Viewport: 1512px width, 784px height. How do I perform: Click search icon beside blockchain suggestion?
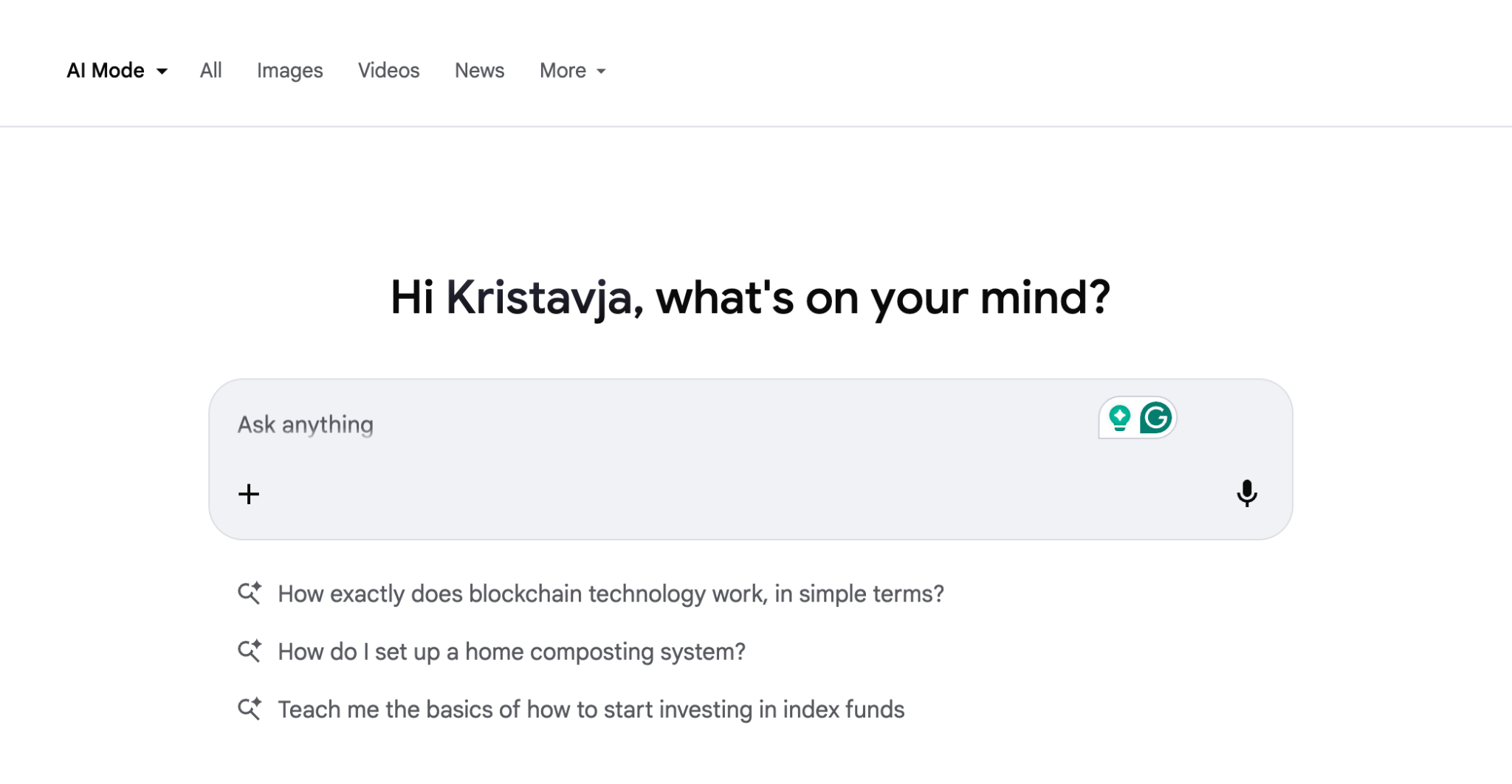(x=250, y=594)
